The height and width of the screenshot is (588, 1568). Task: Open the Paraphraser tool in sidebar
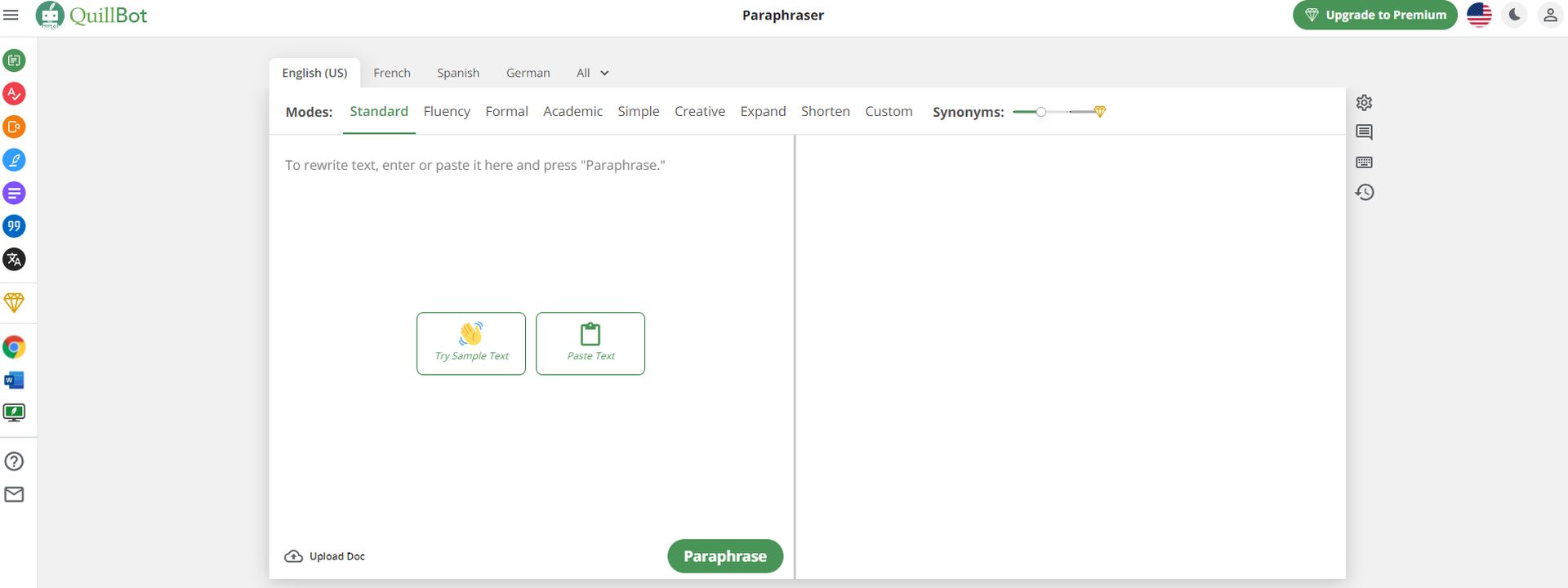coord(14,60)
